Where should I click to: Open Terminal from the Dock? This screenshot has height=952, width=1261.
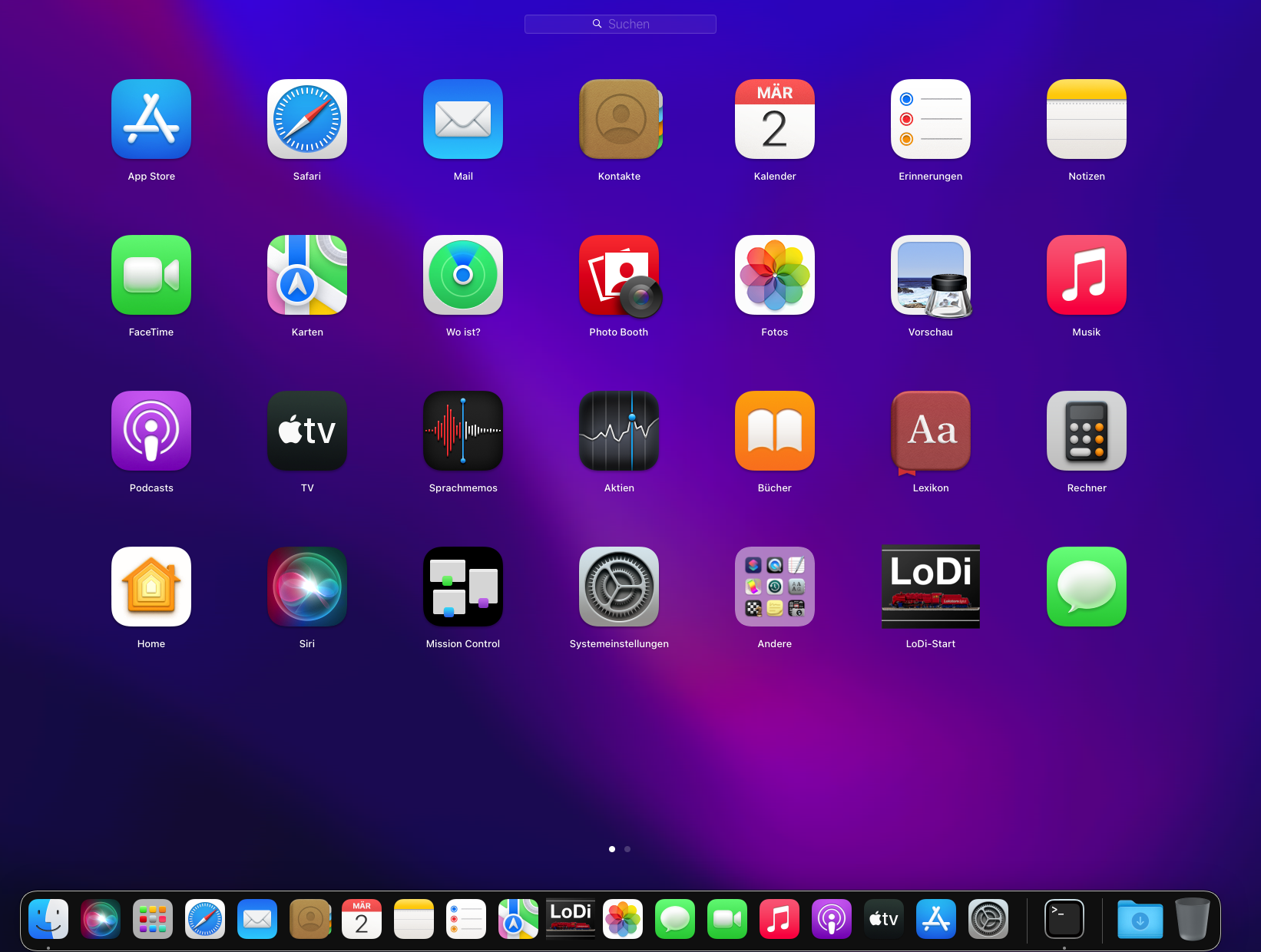coord(1064,919)
